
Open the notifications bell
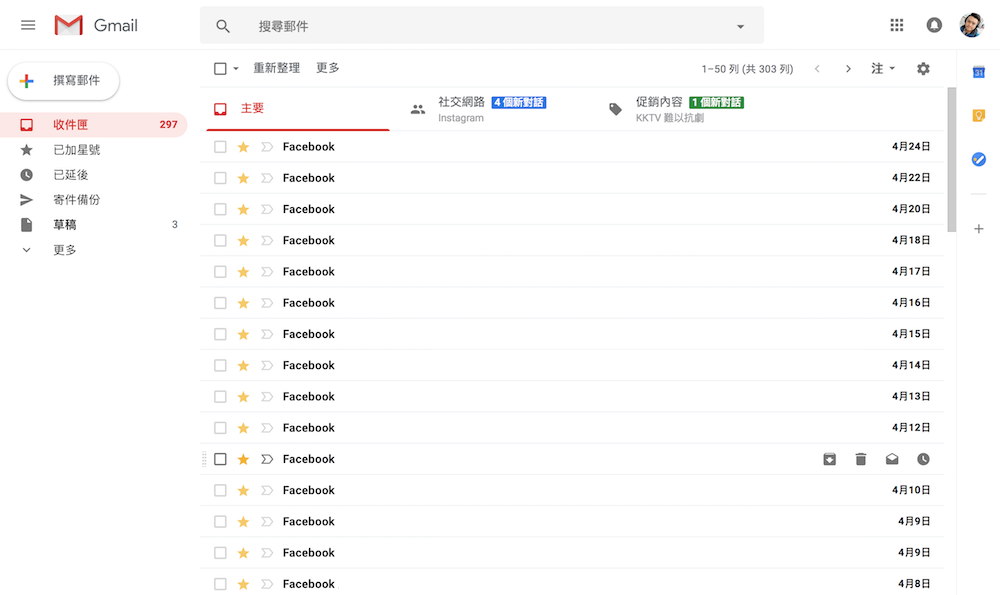(x=933, y=24)
